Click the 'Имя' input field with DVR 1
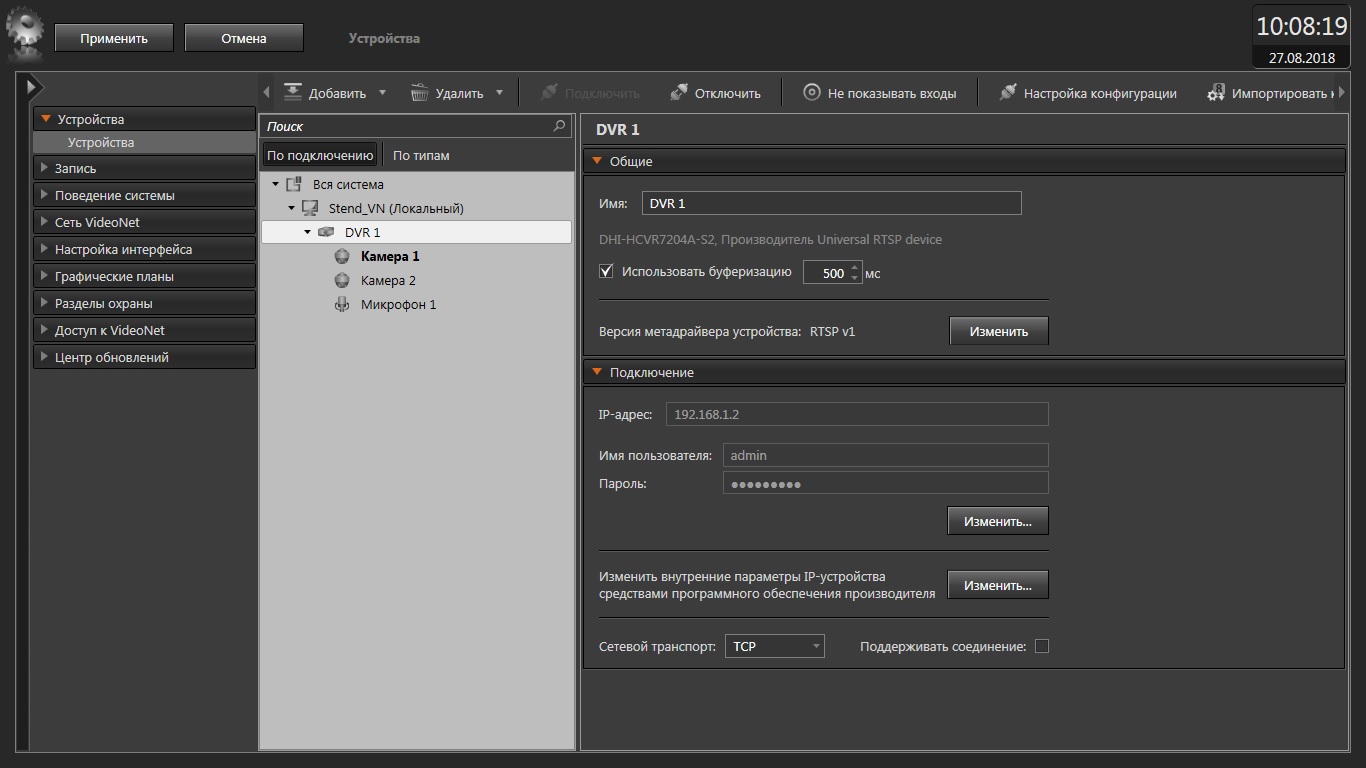This screenshot has width=1366, height=768. [832, 203]
